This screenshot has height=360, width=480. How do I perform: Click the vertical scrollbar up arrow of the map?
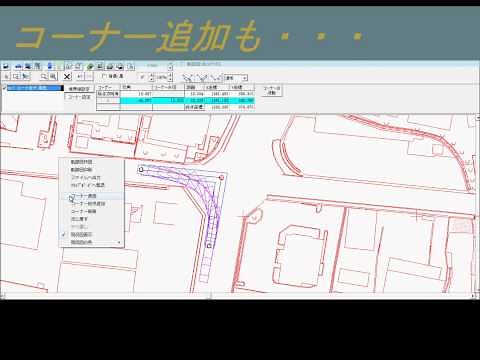(x=477, y=117)
